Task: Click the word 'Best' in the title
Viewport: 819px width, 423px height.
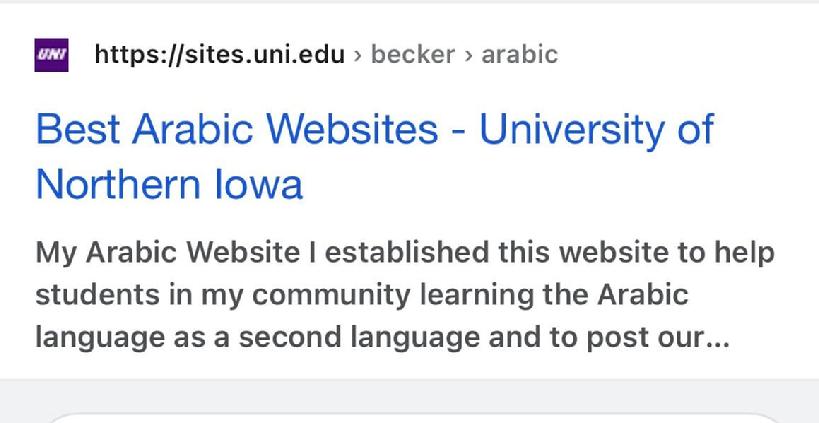Action: click(78, 129)
